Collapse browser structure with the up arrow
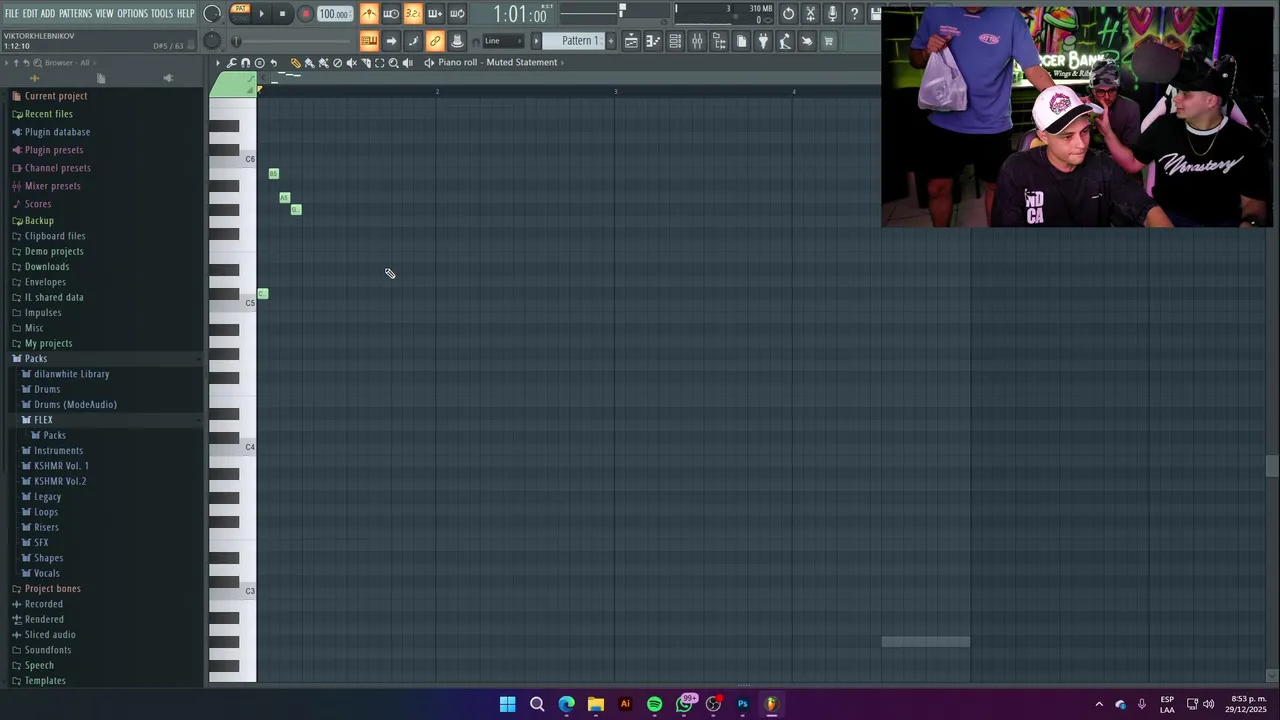The image size is (1280, 720). pyautogui.click(x=16, y=63)
